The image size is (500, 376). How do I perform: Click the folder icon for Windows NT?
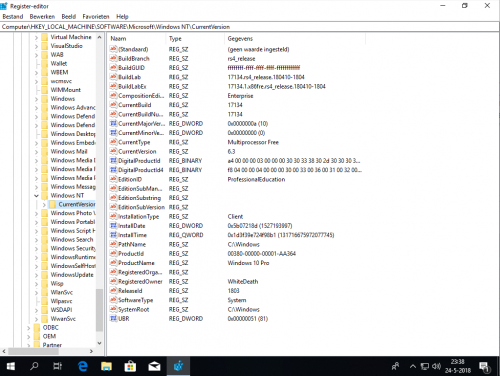click(45, 195)
